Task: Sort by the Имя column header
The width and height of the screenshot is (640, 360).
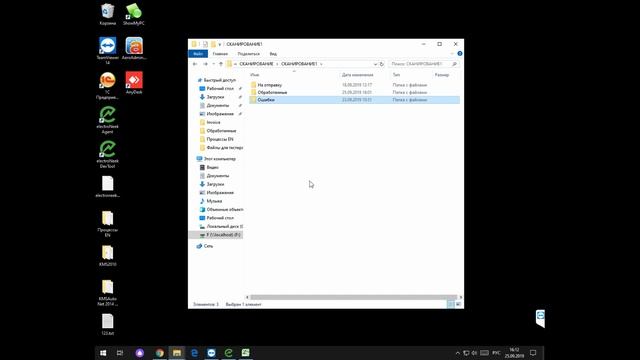Action: pyautogui.click(x=294, y=75)
